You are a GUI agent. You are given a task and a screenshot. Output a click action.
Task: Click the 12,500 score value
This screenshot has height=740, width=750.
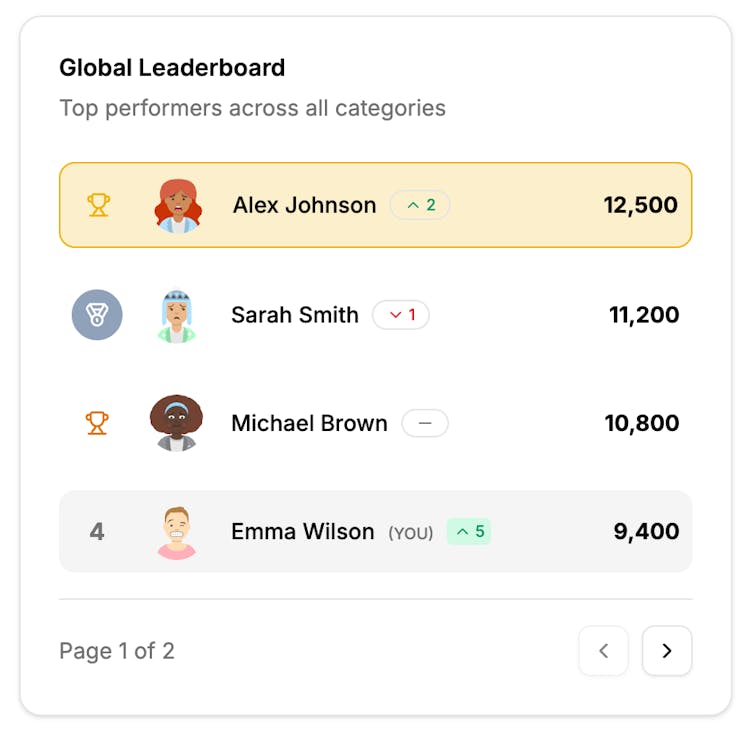click(x=640, y=205)
